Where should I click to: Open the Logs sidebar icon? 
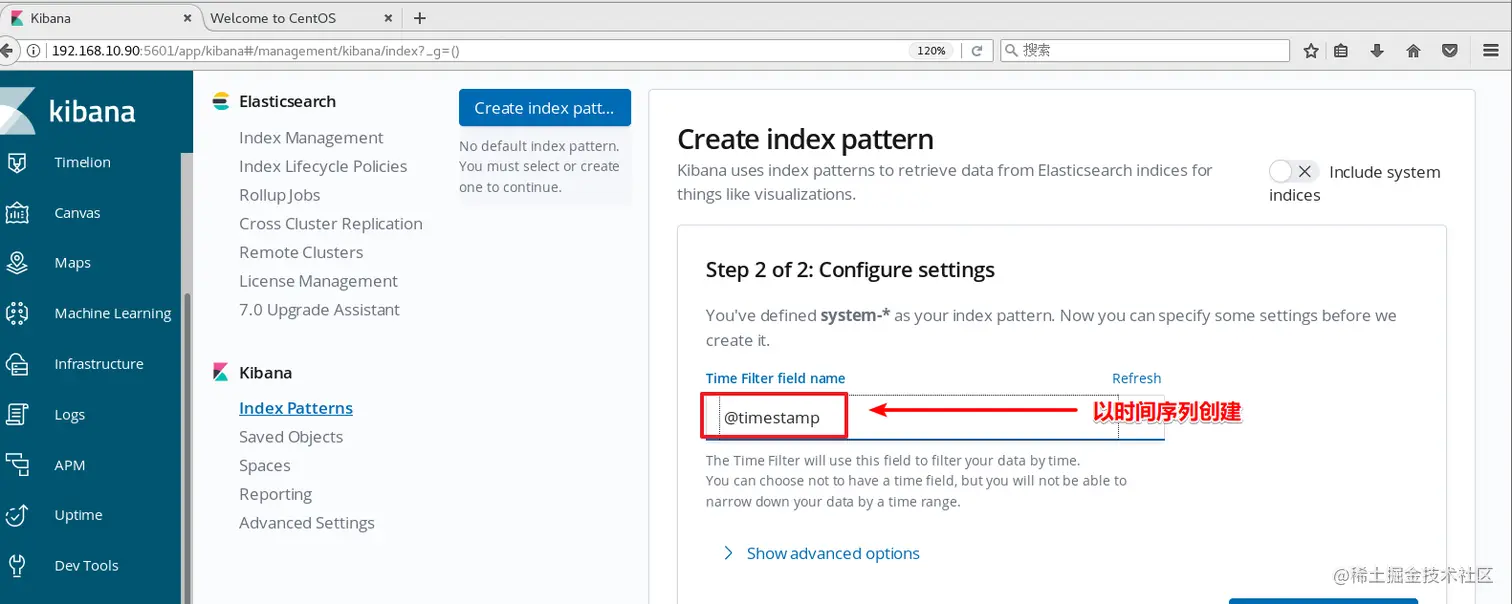coord(17,414)
